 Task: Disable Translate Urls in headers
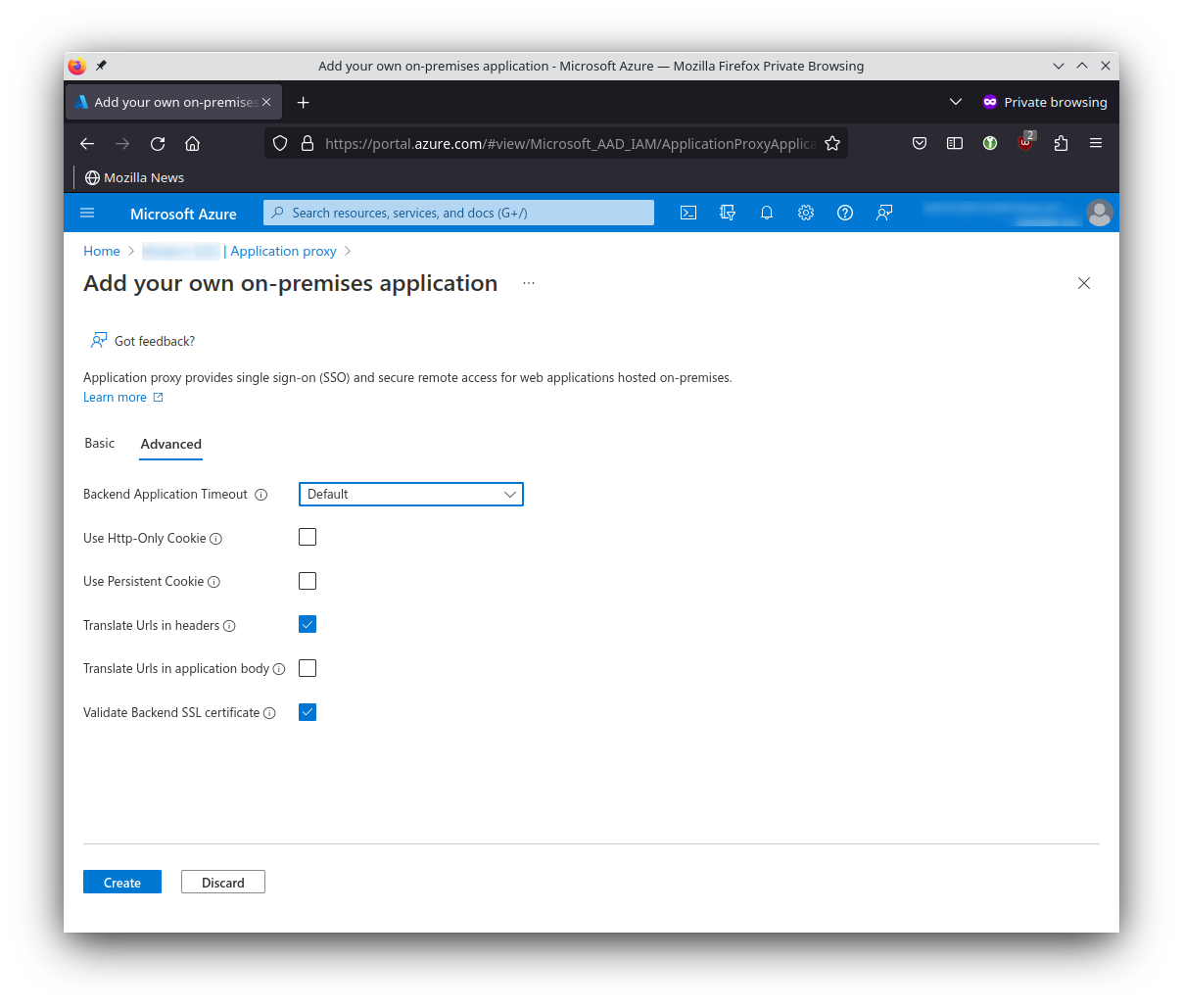[307, 624]
